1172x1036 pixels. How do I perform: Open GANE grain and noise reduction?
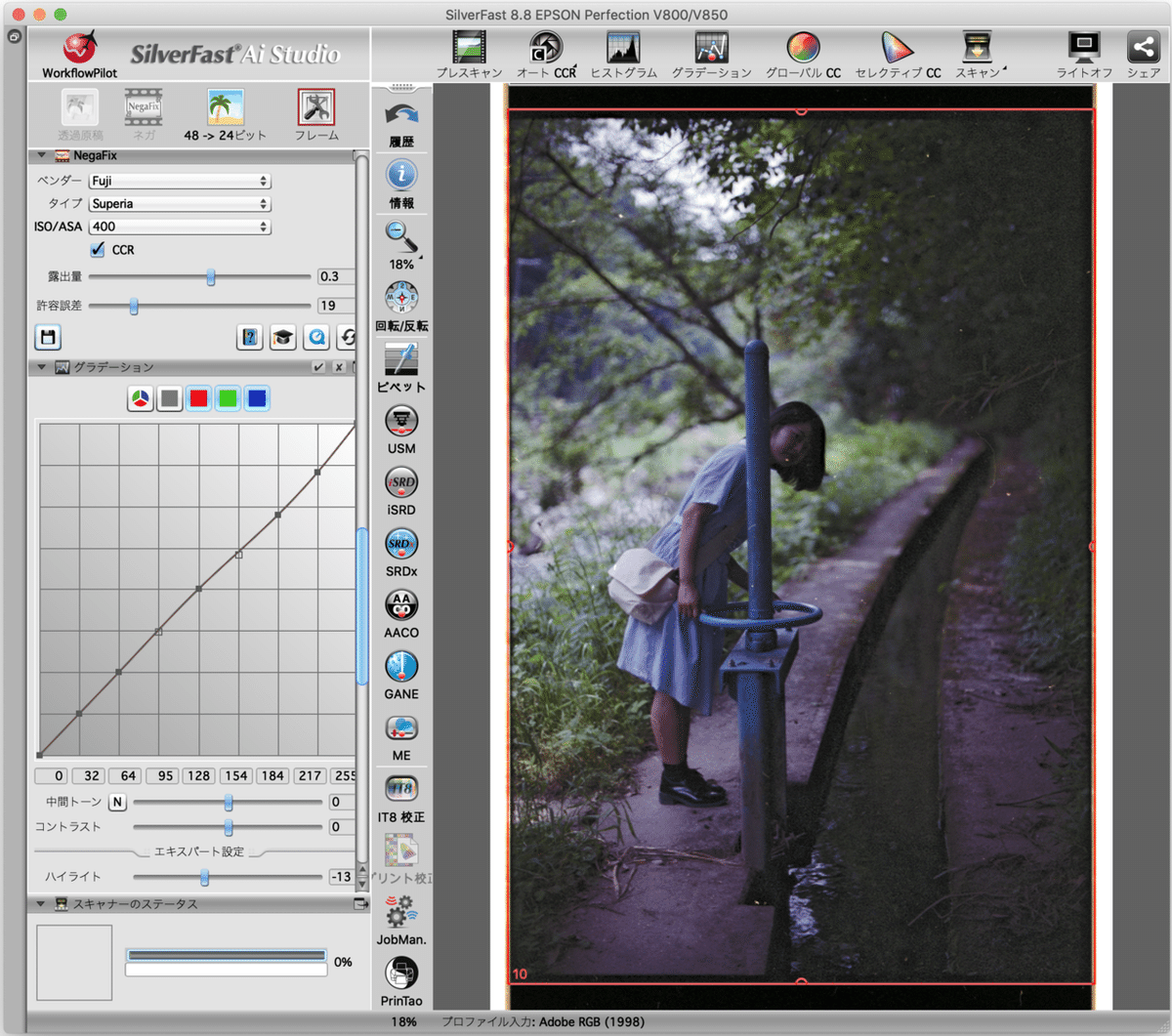click(401, 676)
